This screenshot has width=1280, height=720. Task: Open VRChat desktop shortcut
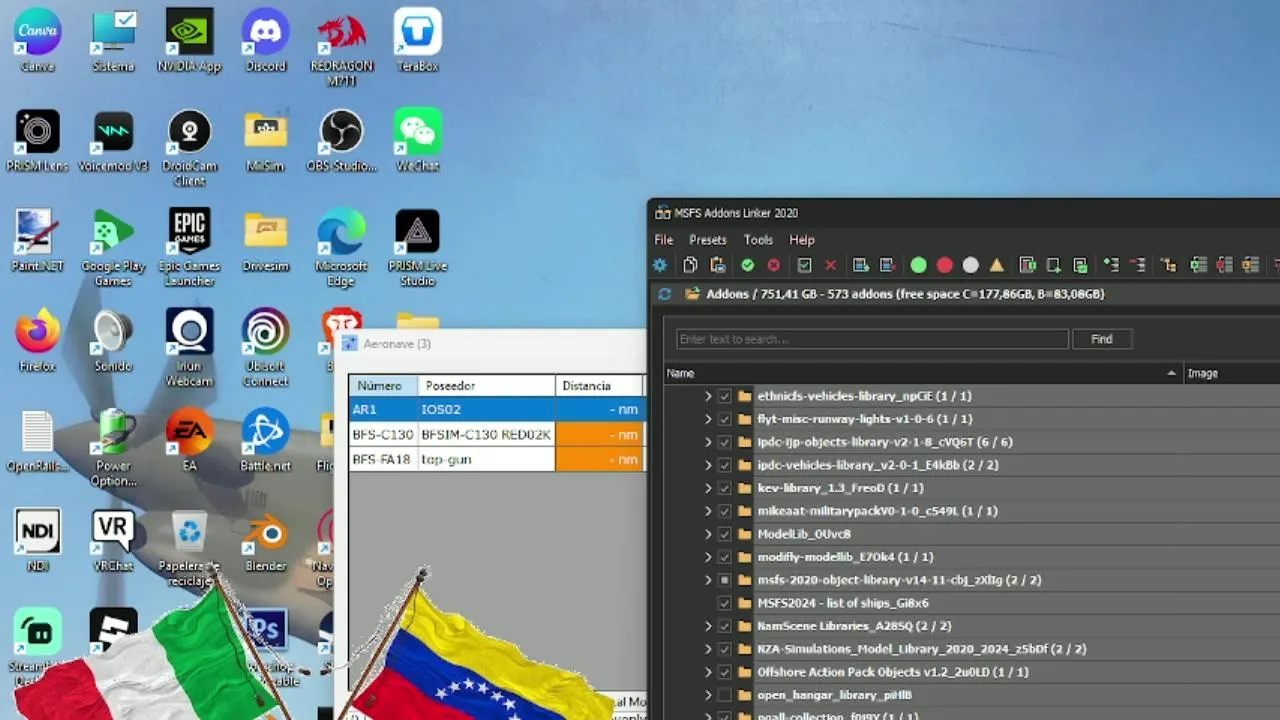pos(113,540)
